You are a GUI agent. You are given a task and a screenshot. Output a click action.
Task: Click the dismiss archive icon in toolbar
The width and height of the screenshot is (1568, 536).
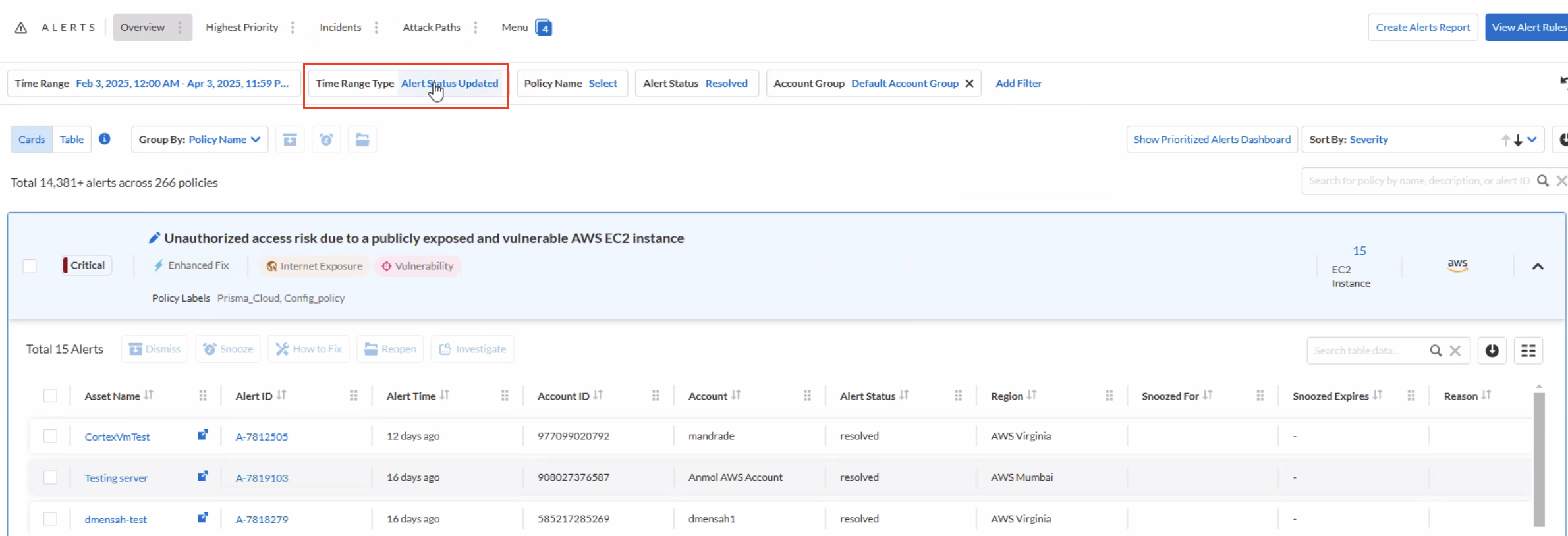click(290, 140)
